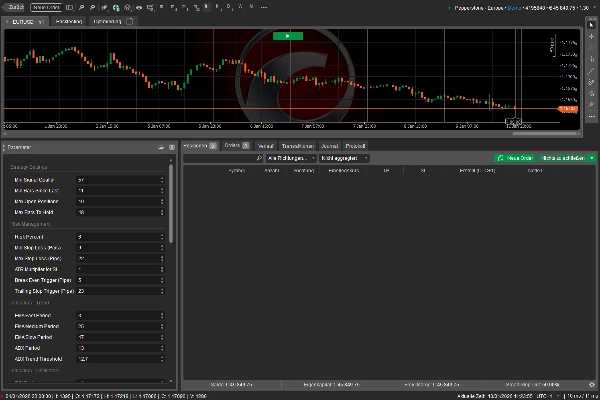Open the indicators icon in top toolbar

104,7
